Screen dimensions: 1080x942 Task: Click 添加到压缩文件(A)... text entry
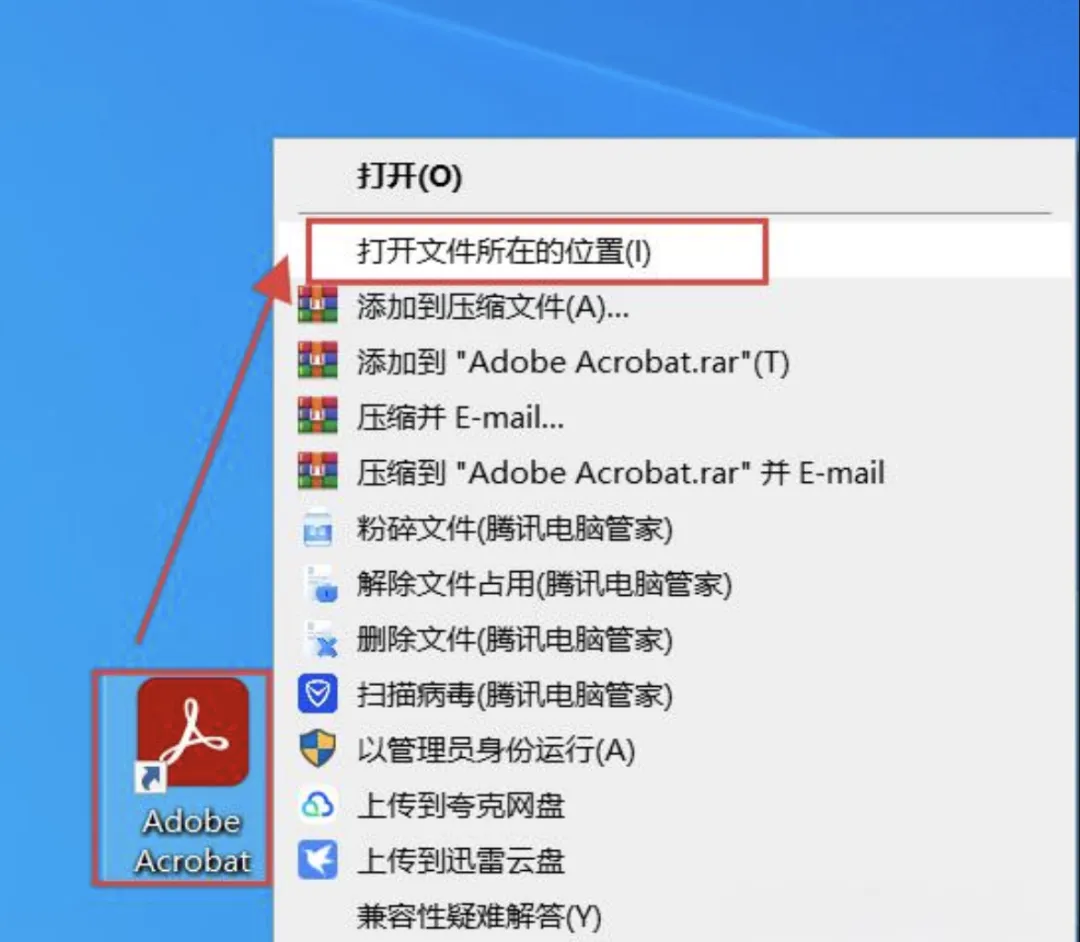[492, 306]
